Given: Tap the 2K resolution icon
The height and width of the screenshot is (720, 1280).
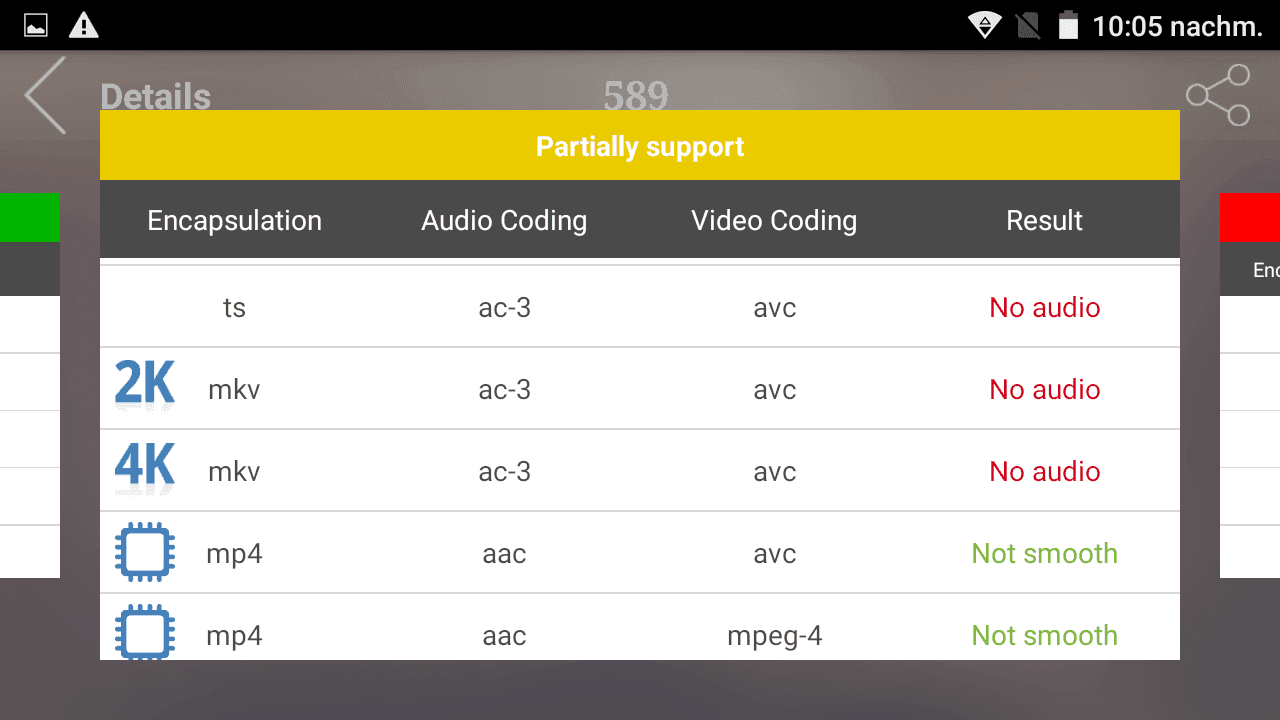Looking at the screenshot, I should point(145,386).
